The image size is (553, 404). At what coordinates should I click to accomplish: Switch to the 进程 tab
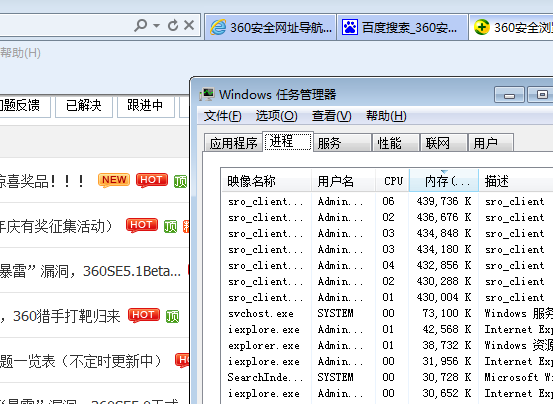(x=288, y=141)
